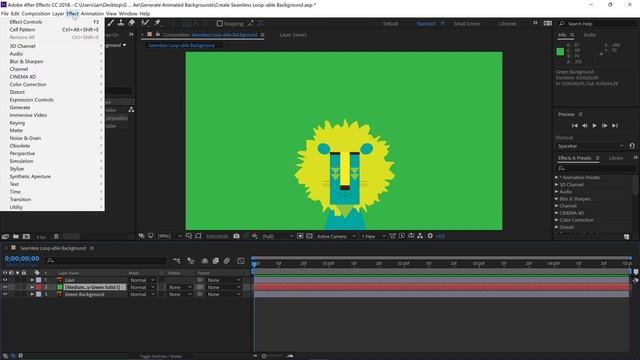
Task: Select the Brush tool in the toolbar
Action: pos(111,23)
